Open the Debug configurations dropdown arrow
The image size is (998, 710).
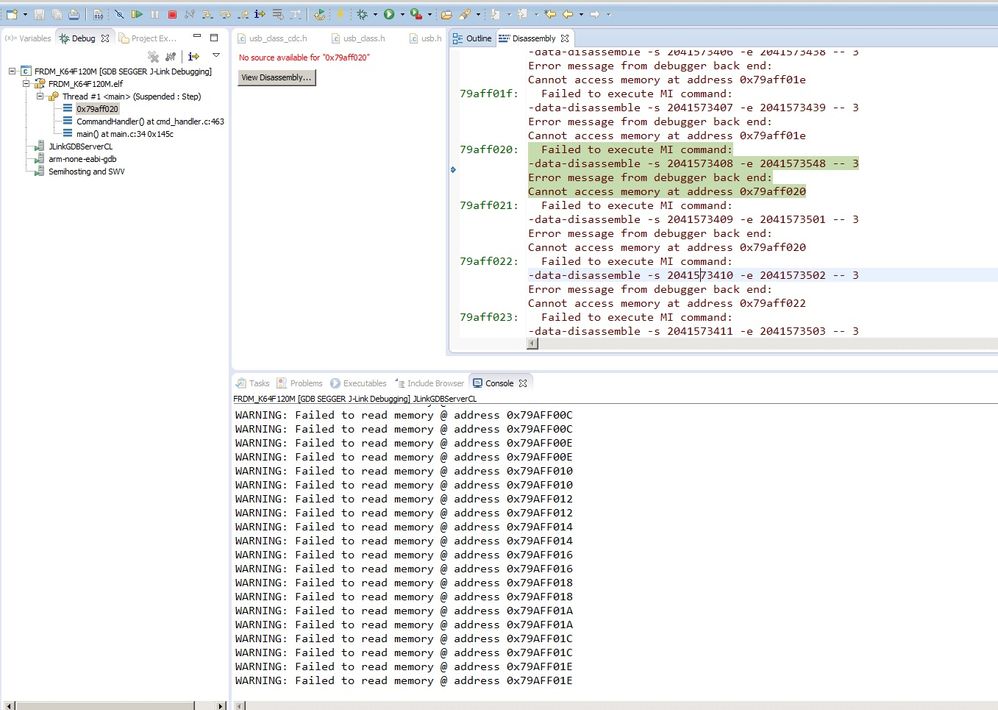(x=375, y=14)
